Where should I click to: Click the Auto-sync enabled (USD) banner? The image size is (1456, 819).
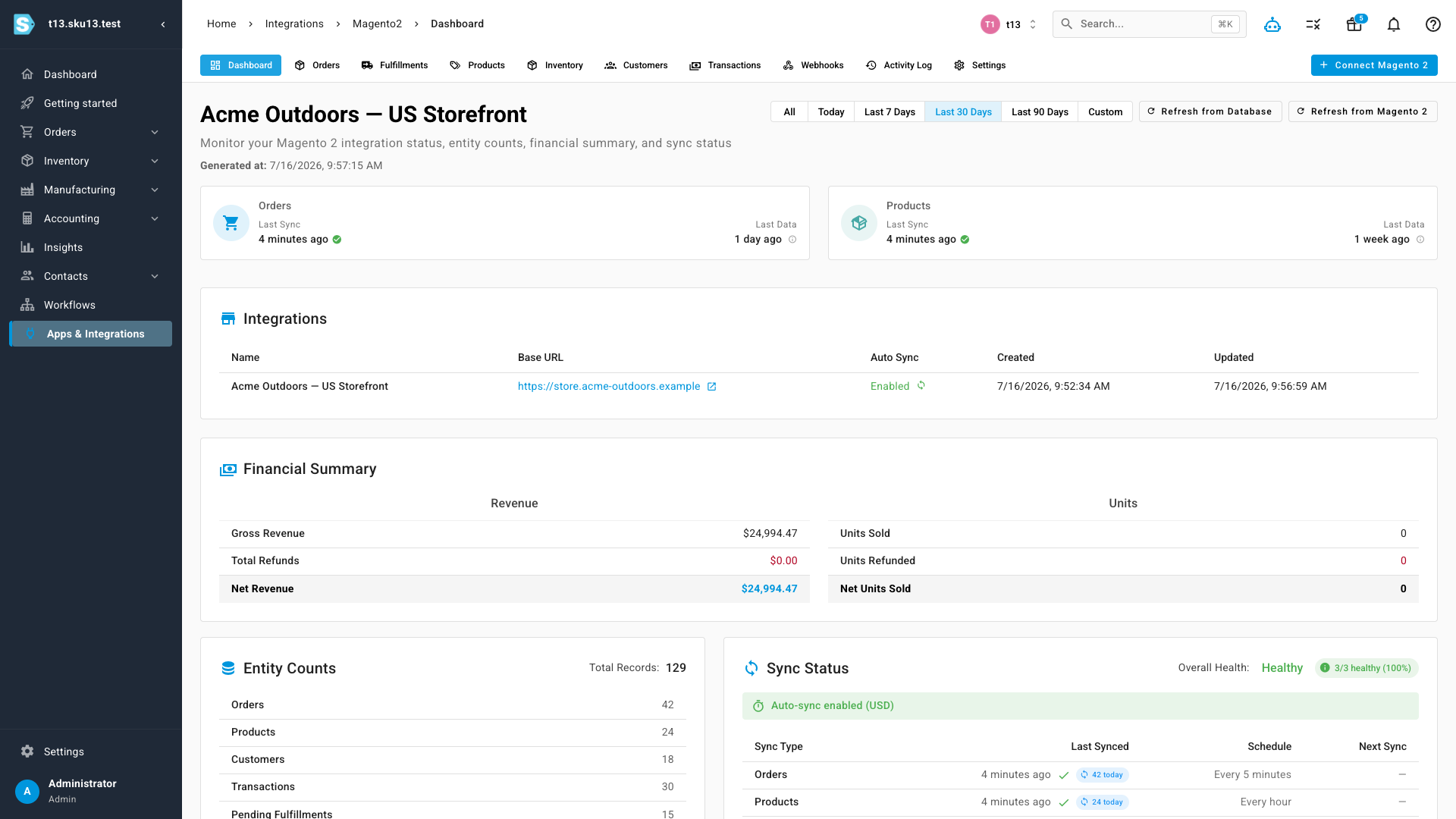click(1081, 706)
